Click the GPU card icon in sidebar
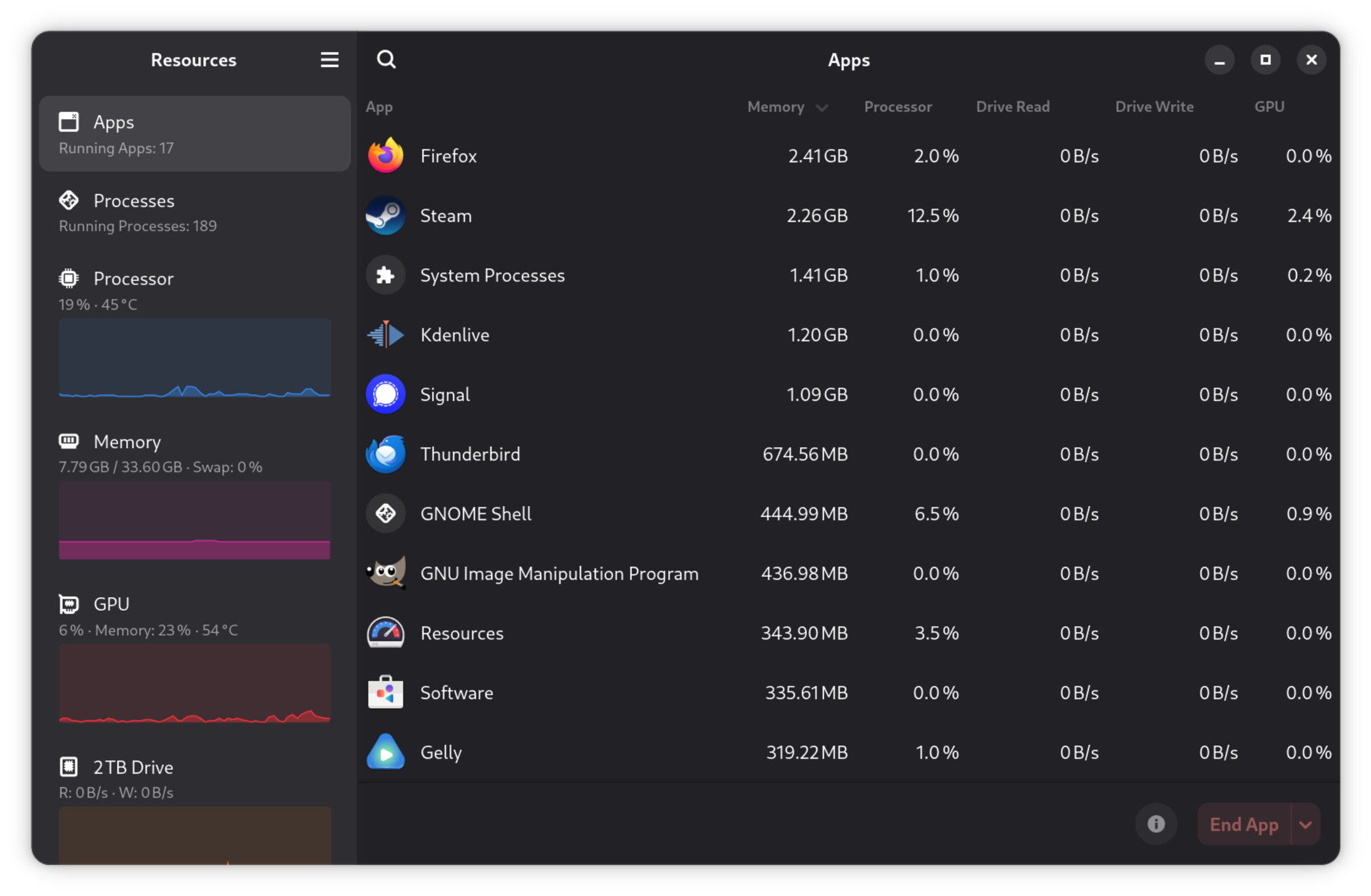 69,604
